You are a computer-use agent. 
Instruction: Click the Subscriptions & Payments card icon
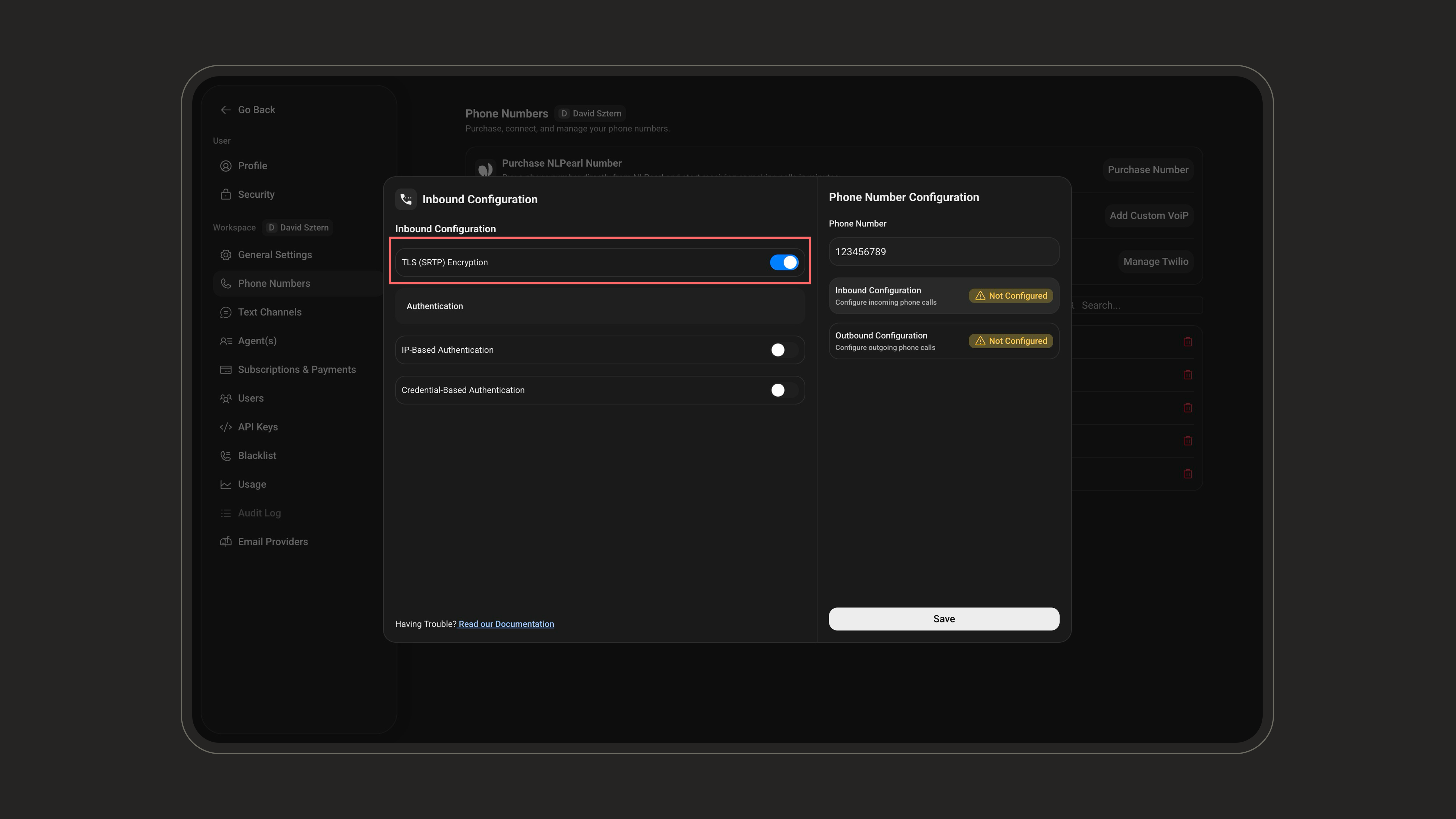coord(226,370)
